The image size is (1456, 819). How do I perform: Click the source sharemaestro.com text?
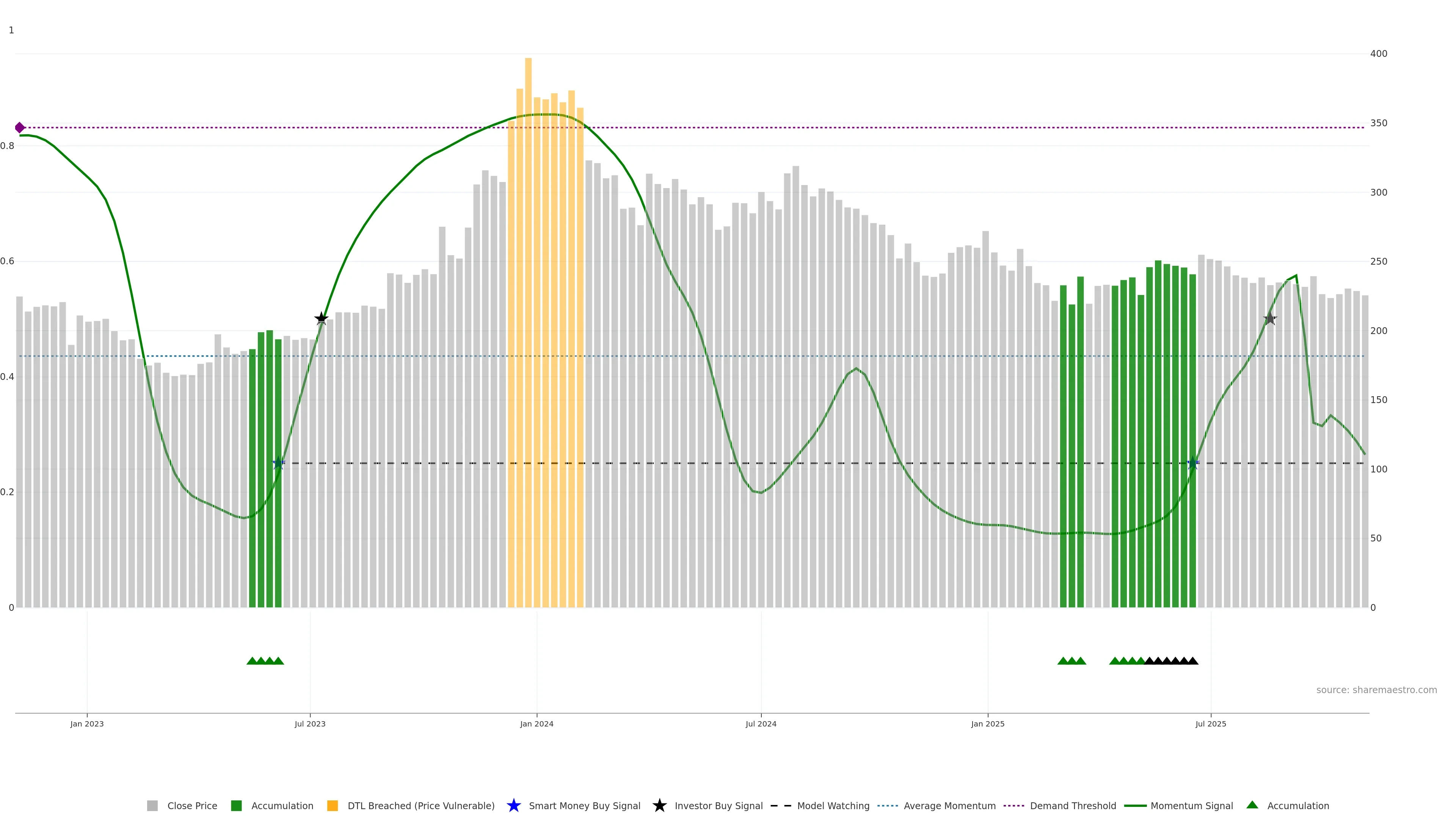coord(1376,690)
